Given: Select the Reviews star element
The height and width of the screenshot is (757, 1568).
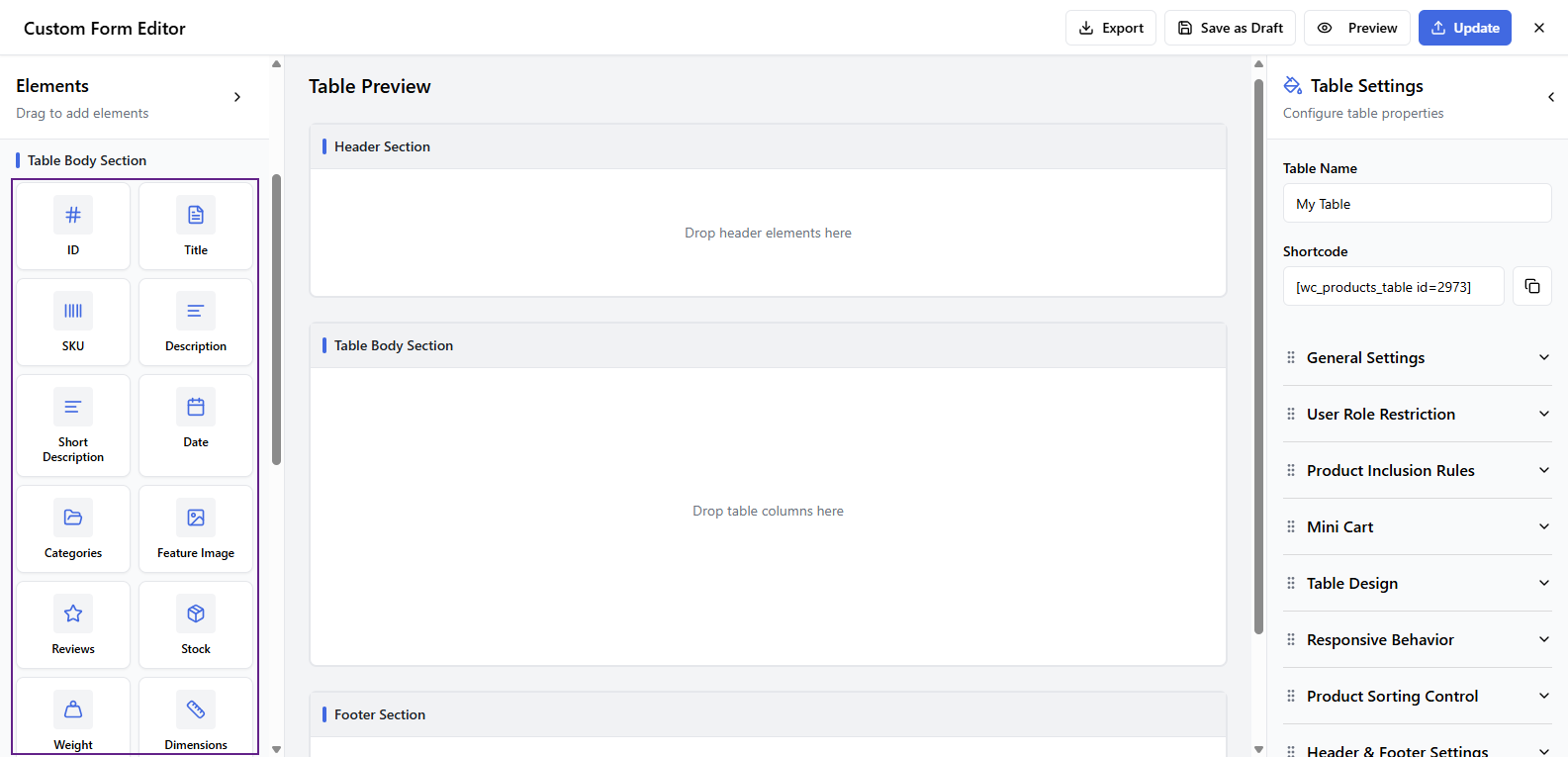Looking at the screenshot, I should (x=73, y=624).
